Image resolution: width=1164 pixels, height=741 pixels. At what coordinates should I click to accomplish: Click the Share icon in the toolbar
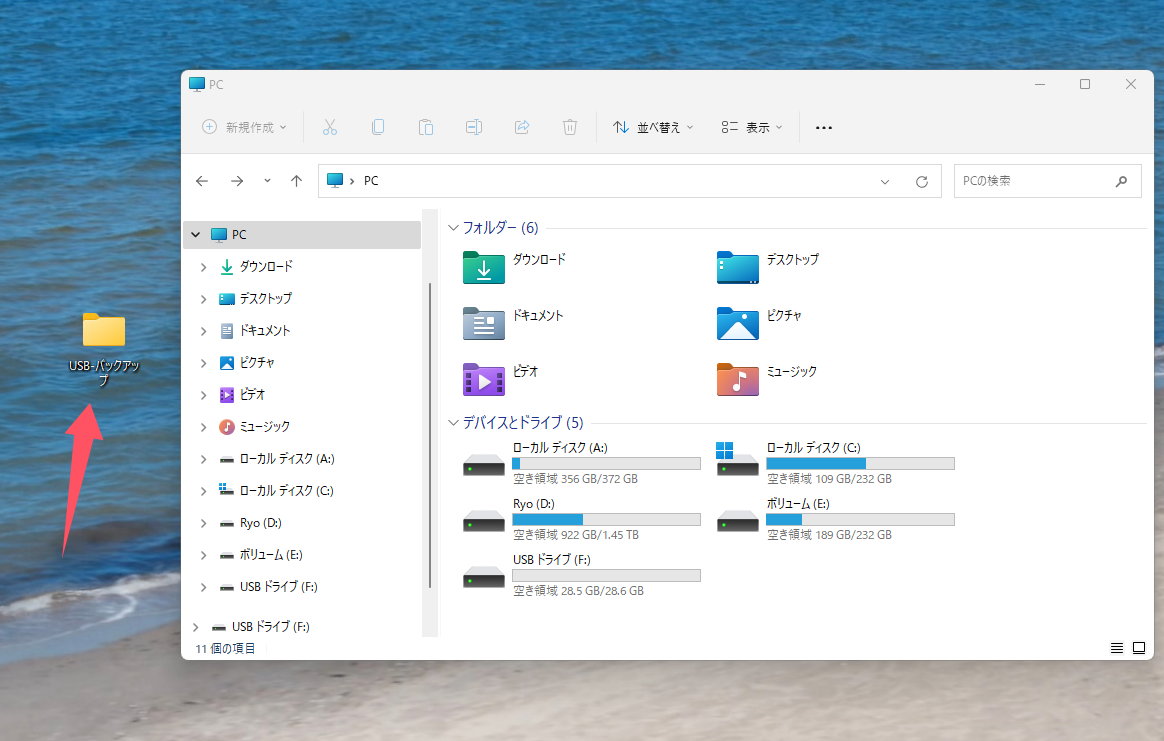coord(521,127)
